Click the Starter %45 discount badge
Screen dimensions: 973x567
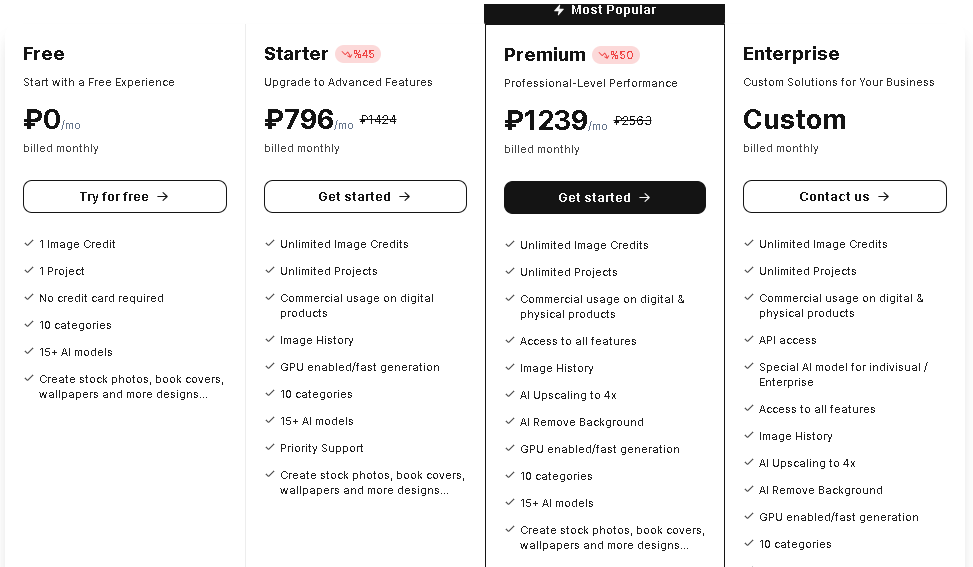point(358,55)
